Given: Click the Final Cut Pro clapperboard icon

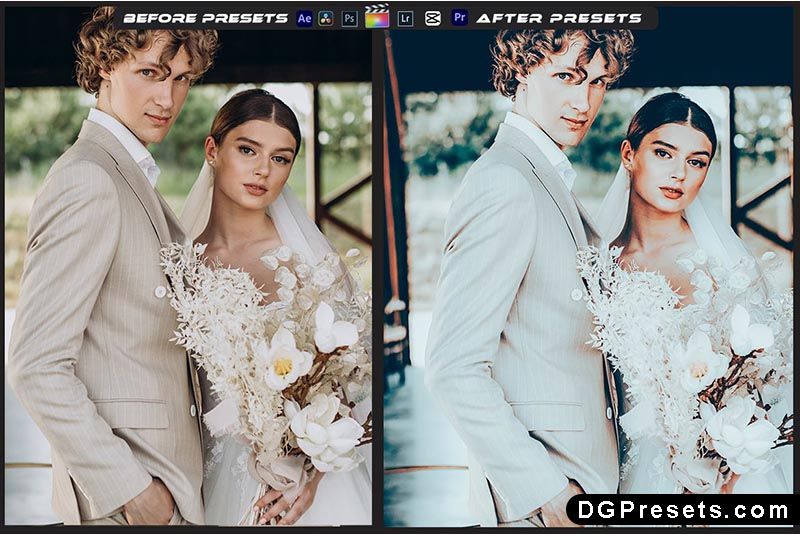Looking at the screenshot, I should [x=377, y=16].
